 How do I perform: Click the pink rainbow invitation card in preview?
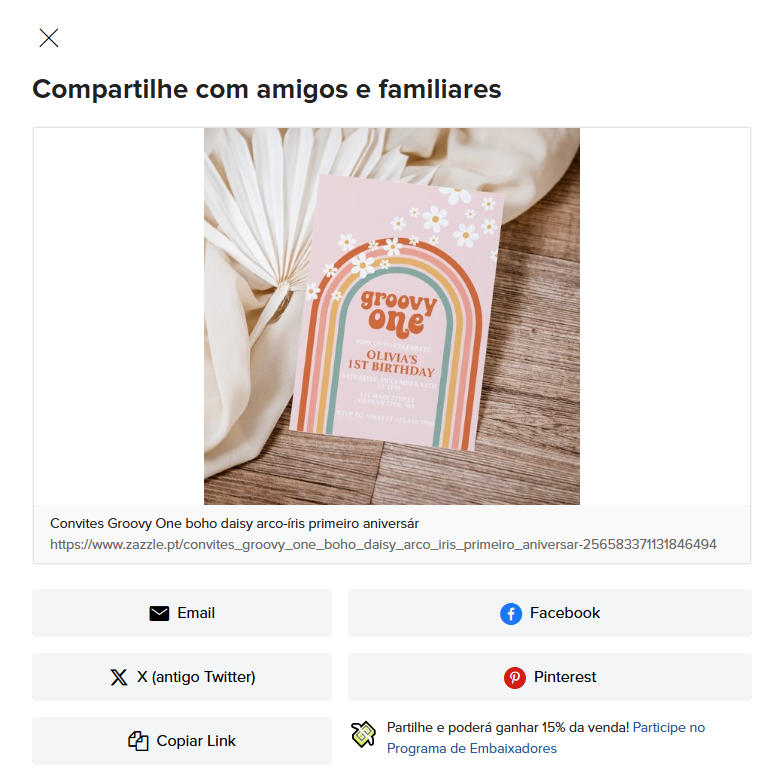[396, 313]
